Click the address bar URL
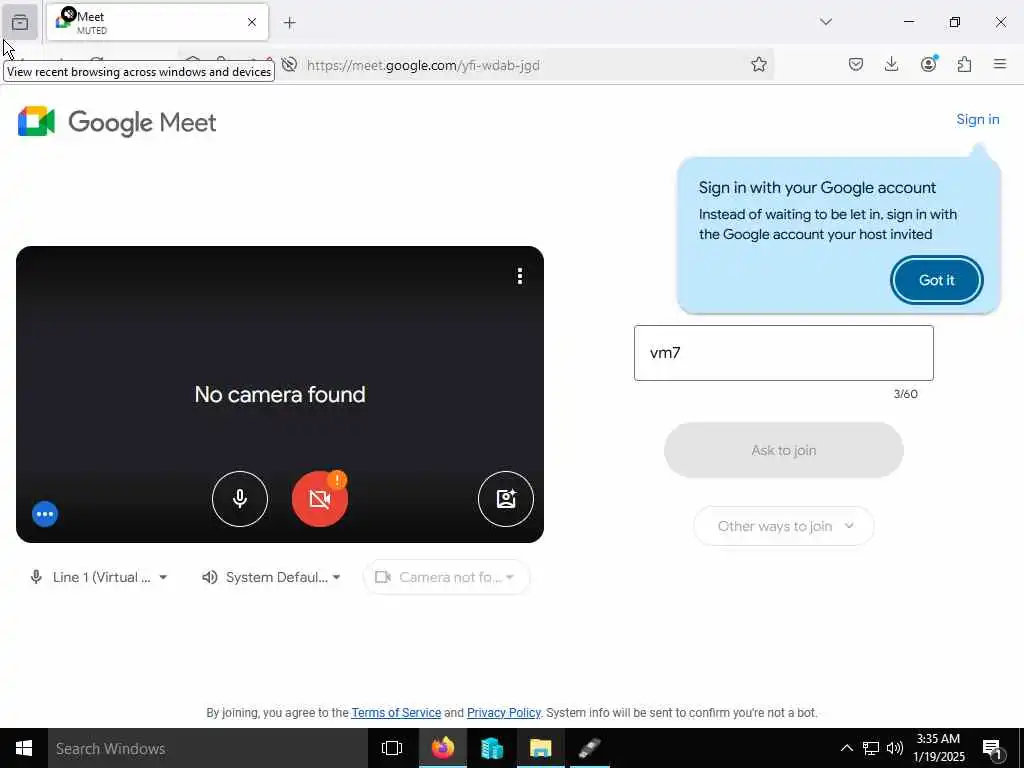Image resolution: width=1024 pixels, height=768 pixels. (423, 65)
